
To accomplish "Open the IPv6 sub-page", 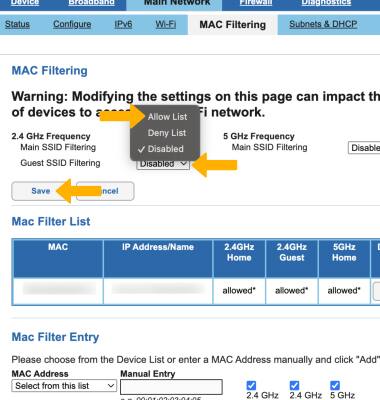I will [x=123, y=24].
